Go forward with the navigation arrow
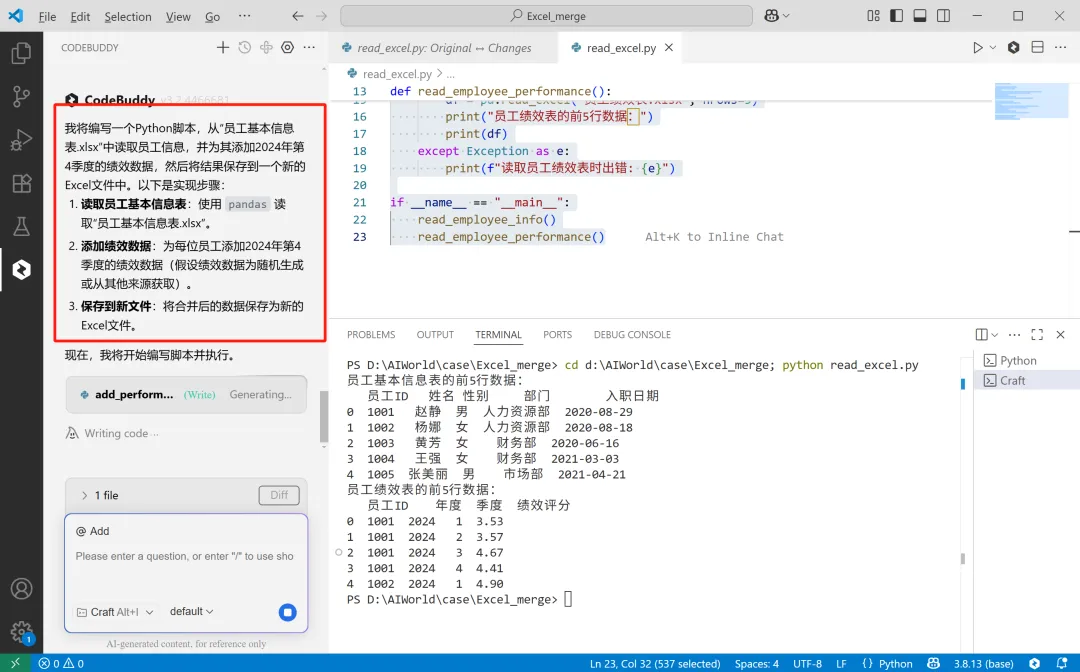The width and height of the screenshot is (1080, 672). tap(321, 16)
